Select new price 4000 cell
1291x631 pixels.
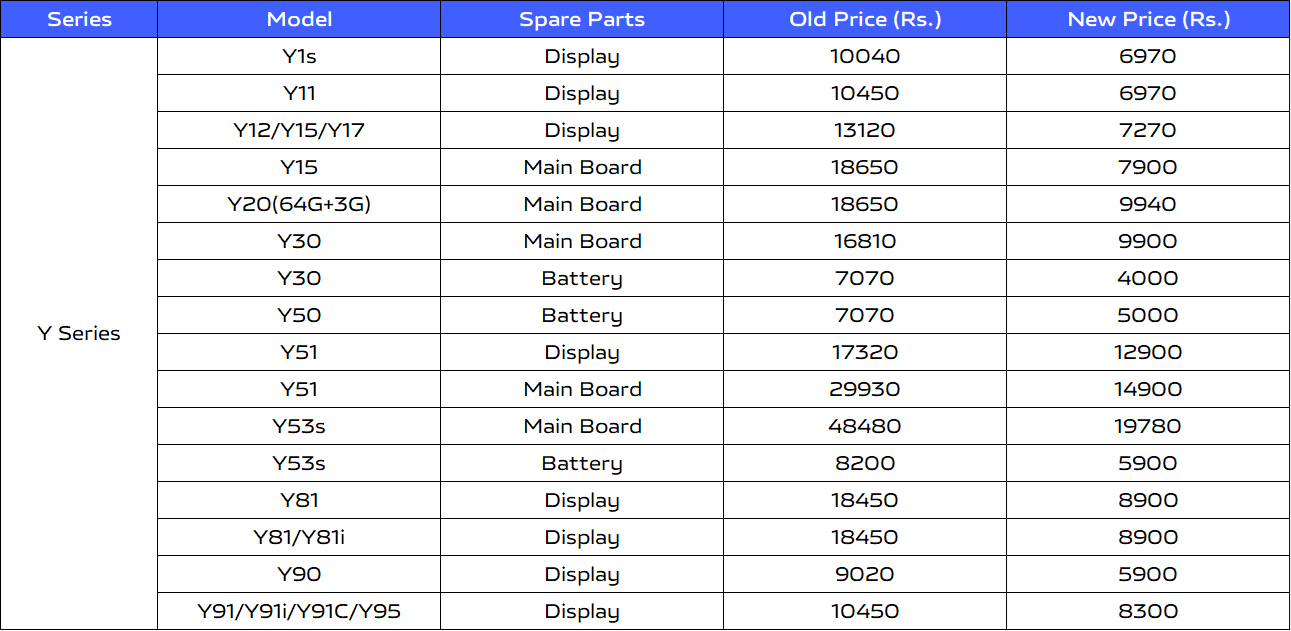pos(1148,278)
